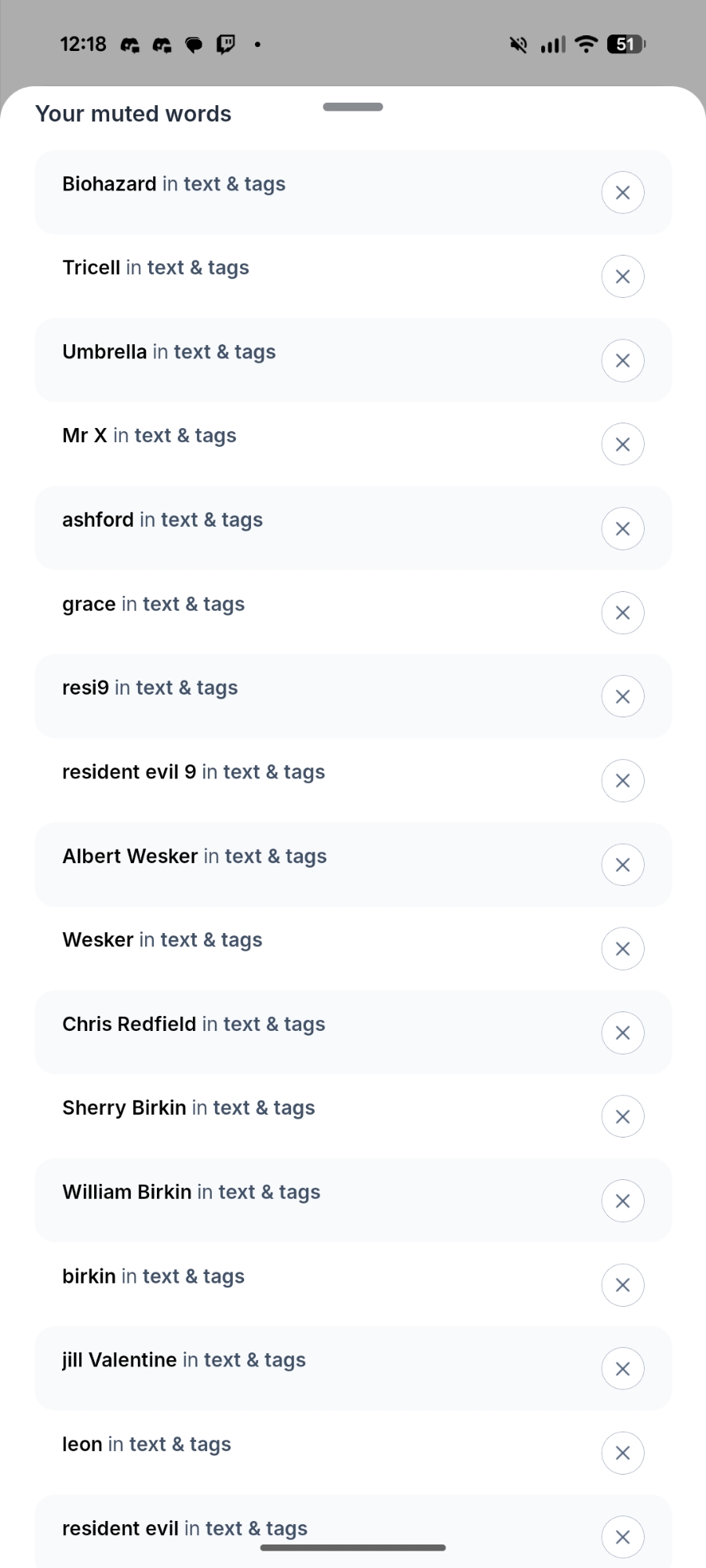Delete the lowercase birkin entry
The height and width of the screenshot is (1568, 706).
[623, 1285]
